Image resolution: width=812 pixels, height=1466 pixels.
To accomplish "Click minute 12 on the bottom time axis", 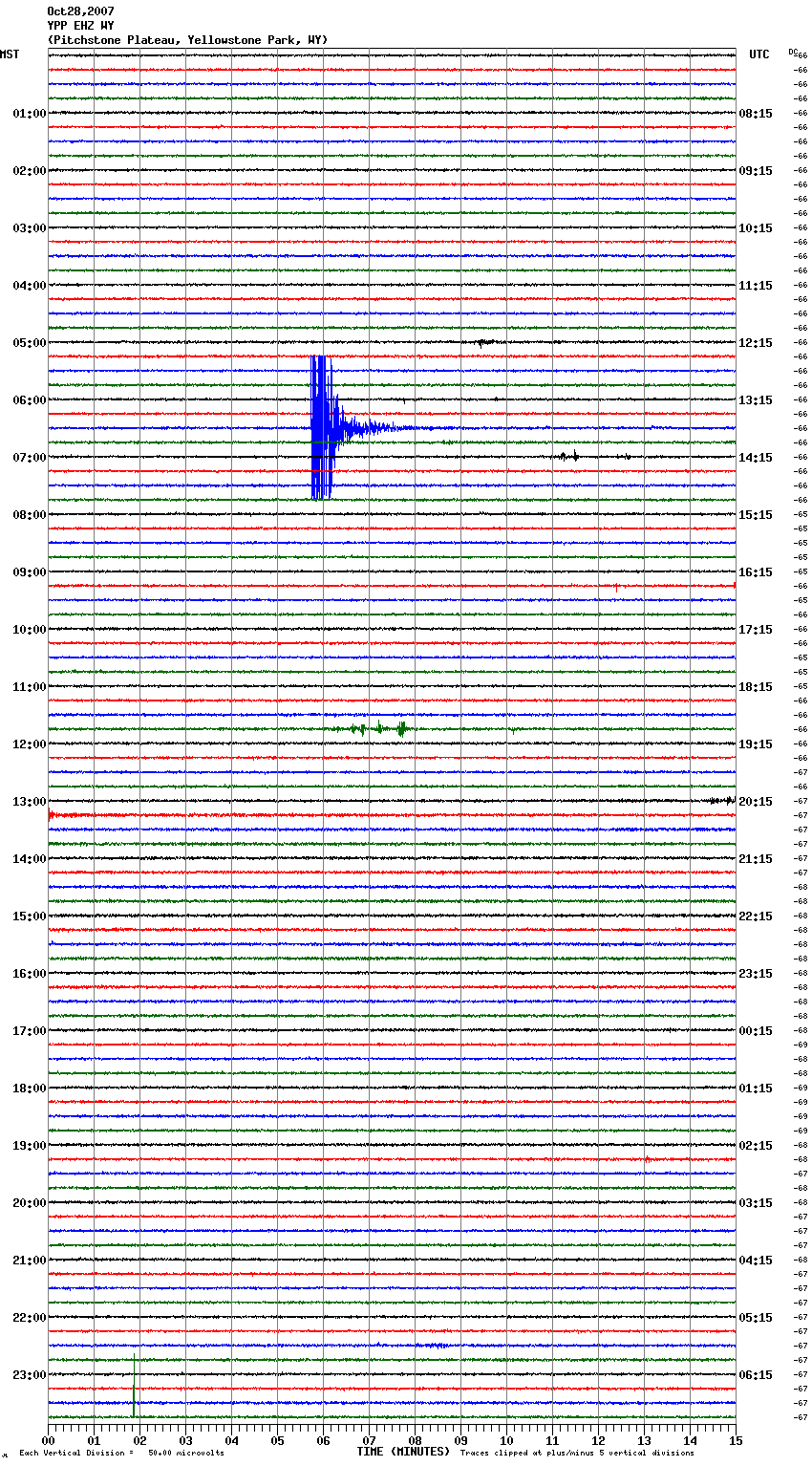I will point(598,1439).
